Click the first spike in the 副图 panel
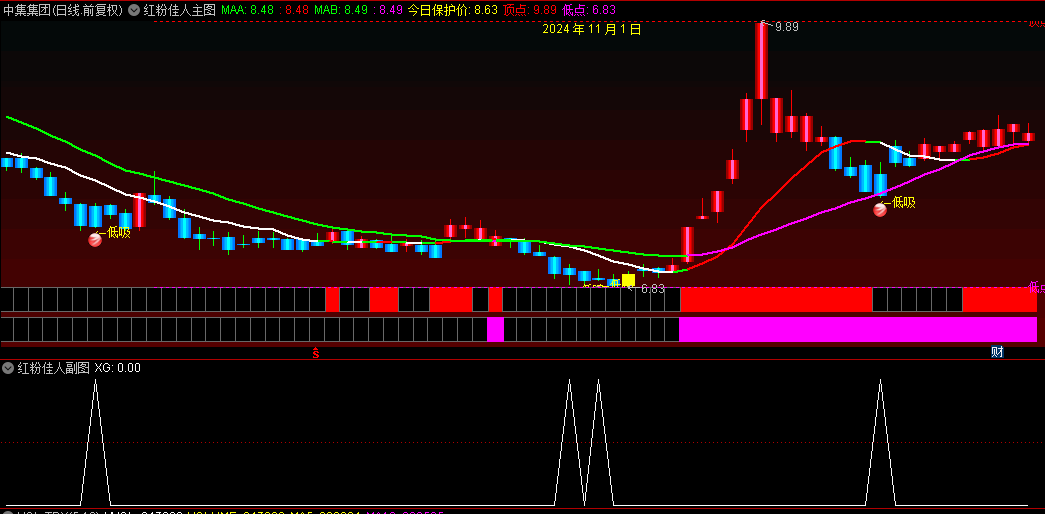The width and height of the screenshot is (1045, 514). click(95, 442)
